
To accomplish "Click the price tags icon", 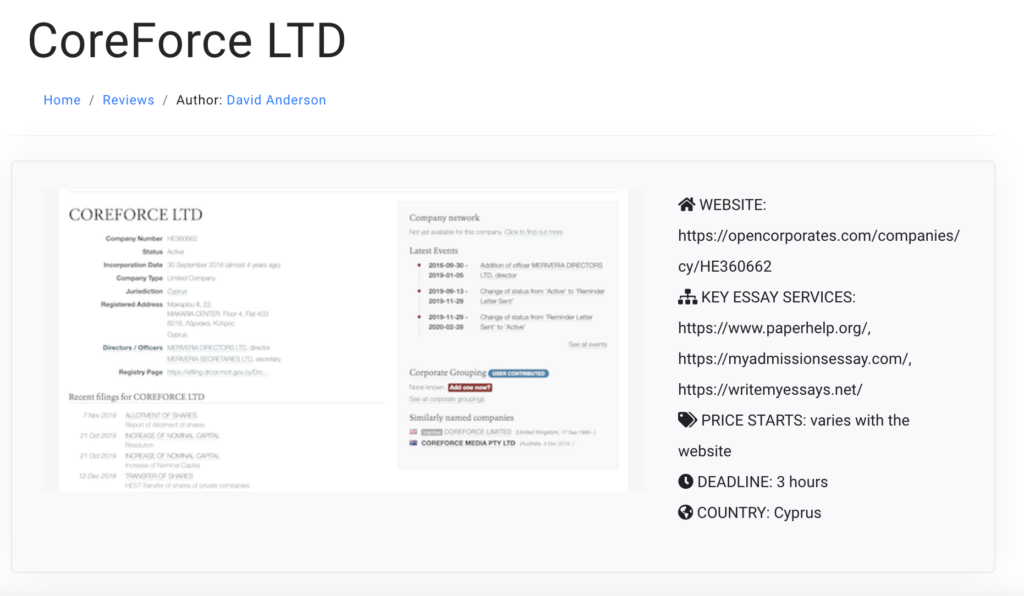I will (687, 420).
